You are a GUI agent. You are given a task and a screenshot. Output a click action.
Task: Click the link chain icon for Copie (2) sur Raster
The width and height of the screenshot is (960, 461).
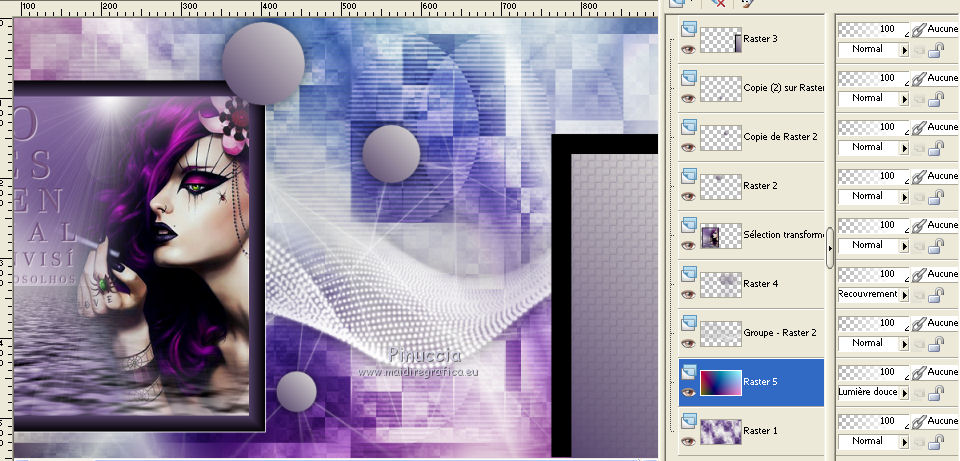918,78
